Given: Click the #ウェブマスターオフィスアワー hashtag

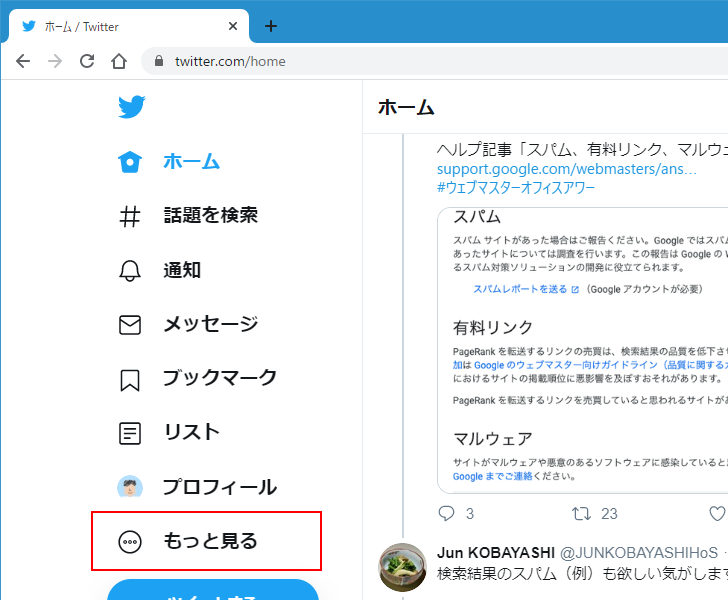Looking at the screenshot, I should 516,188.
